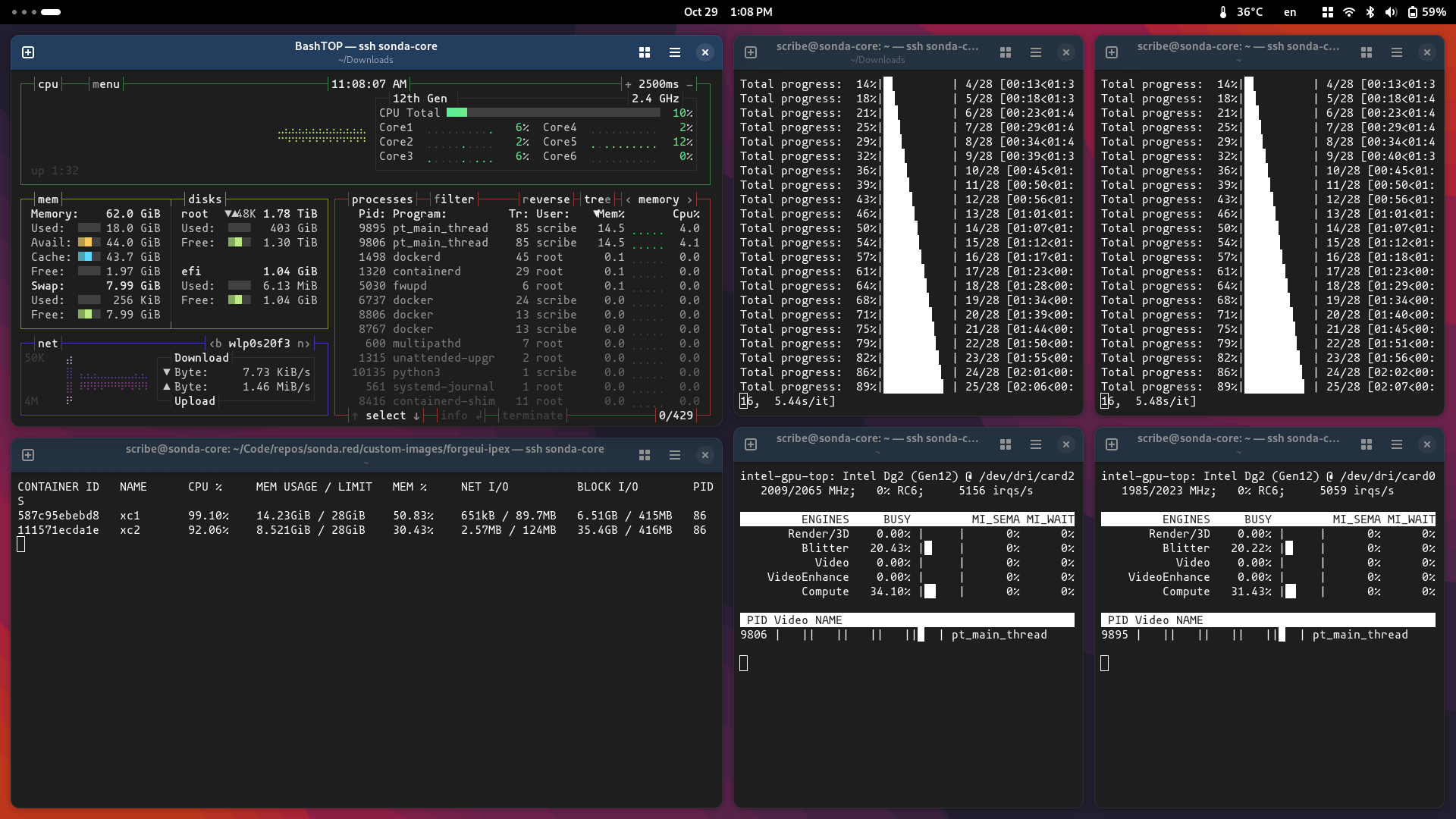The width and height of the screenshot is (1456, 819).
Task: Click Bluetooth icon in top status bar
Action: (1370, 12)
